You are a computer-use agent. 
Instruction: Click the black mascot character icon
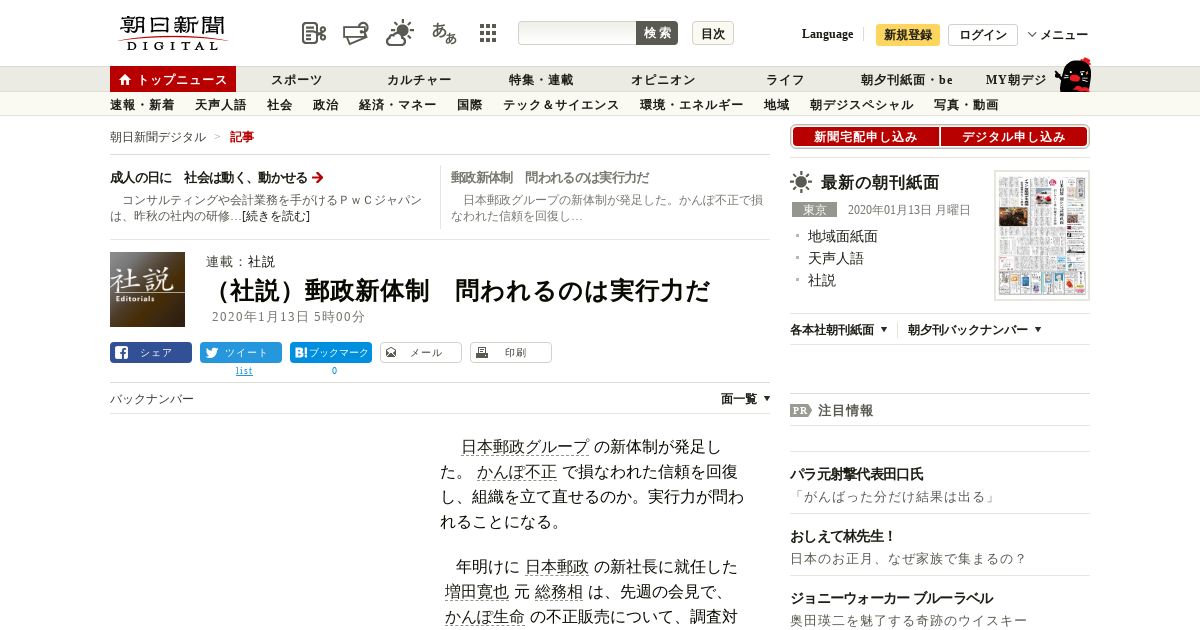point(1073,75)
